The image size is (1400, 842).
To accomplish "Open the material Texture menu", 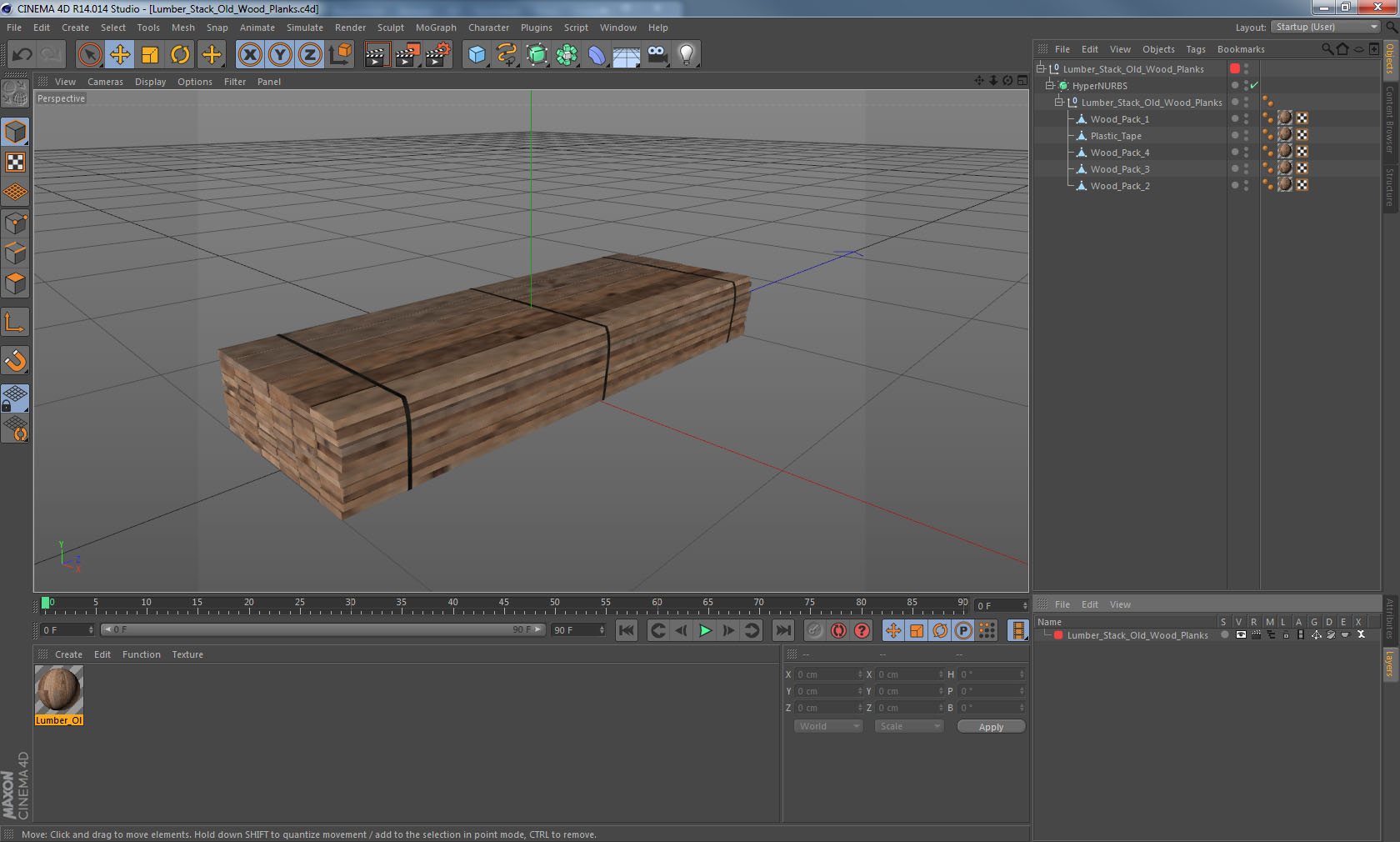I will coord(187,654).
